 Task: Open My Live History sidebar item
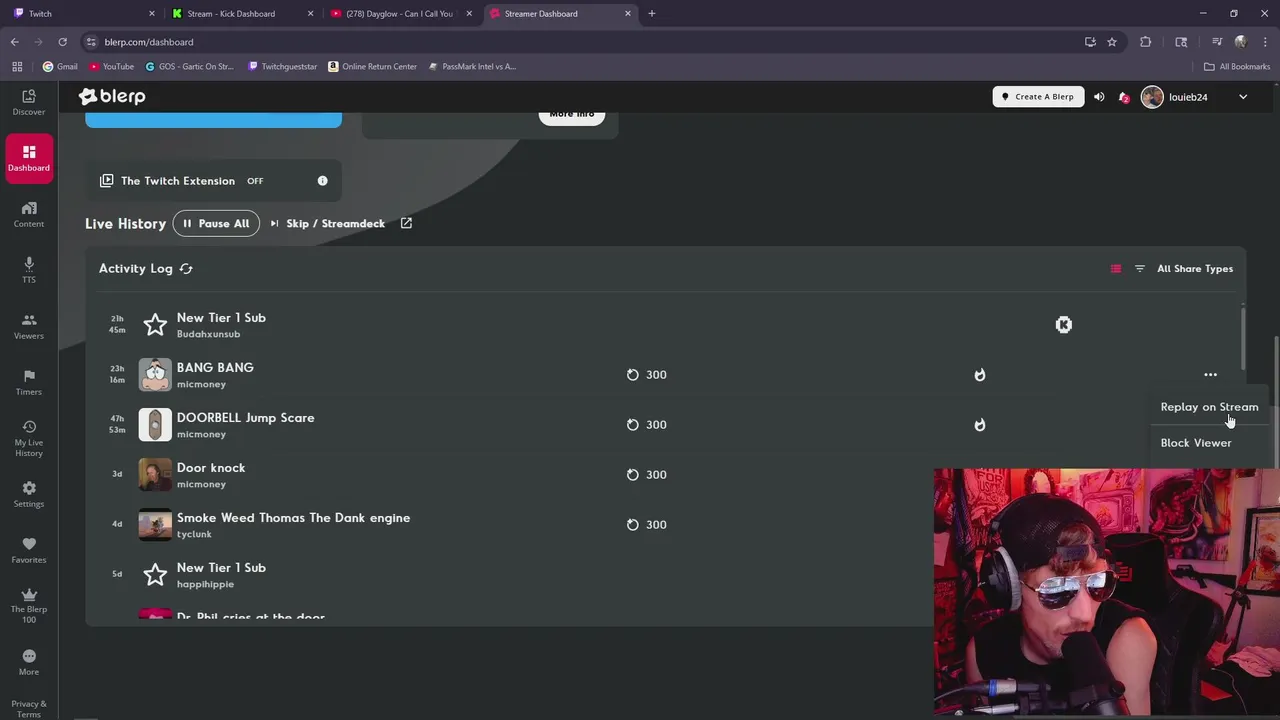(29, 438)
